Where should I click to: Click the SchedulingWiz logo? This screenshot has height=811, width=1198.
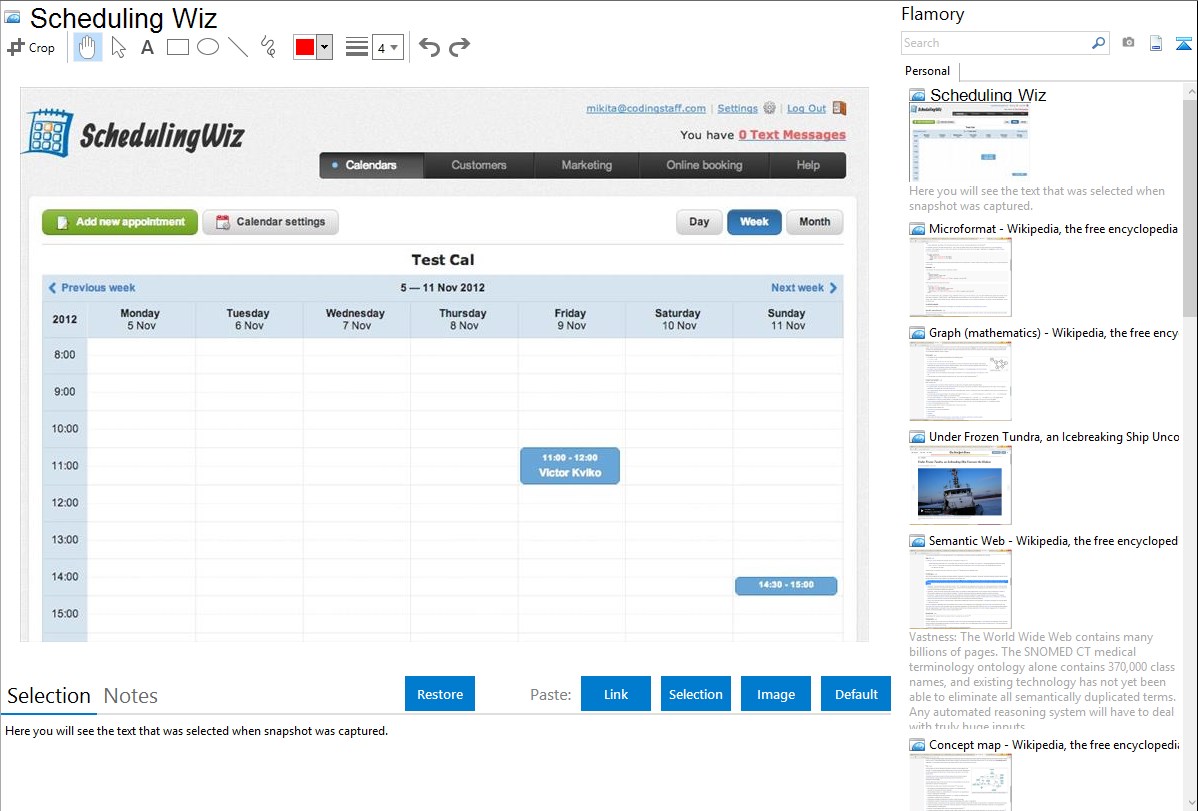[135, 135]
